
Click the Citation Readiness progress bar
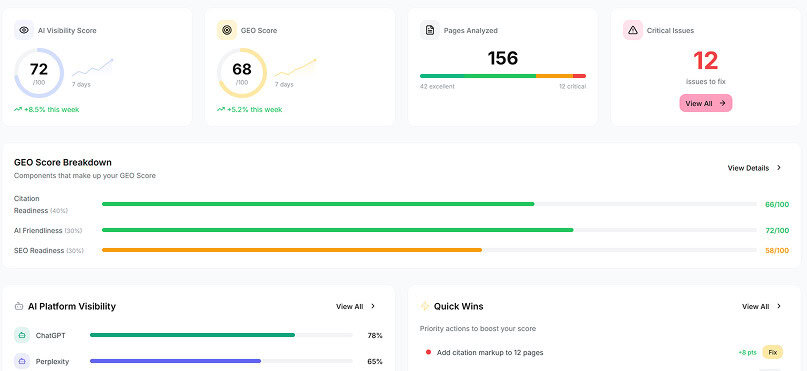click(x=429, y=204)
